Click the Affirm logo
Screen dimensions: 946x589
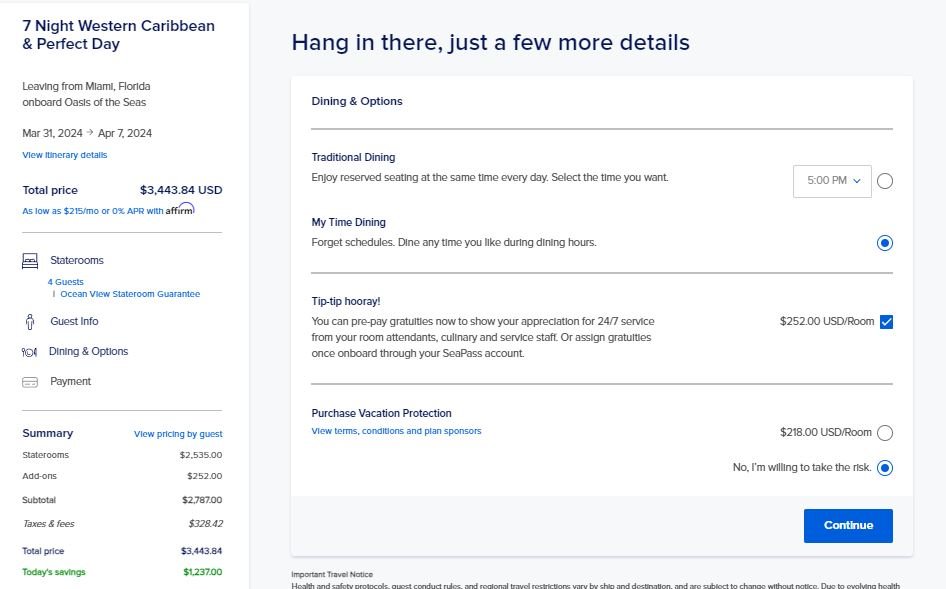tap(180, 209)
